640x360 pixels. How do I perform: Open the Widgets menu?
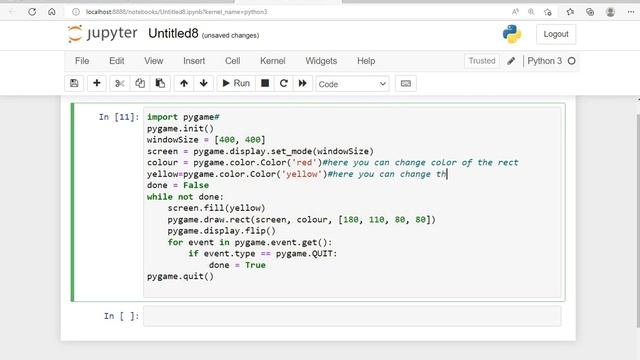click(x=321, y=61)
